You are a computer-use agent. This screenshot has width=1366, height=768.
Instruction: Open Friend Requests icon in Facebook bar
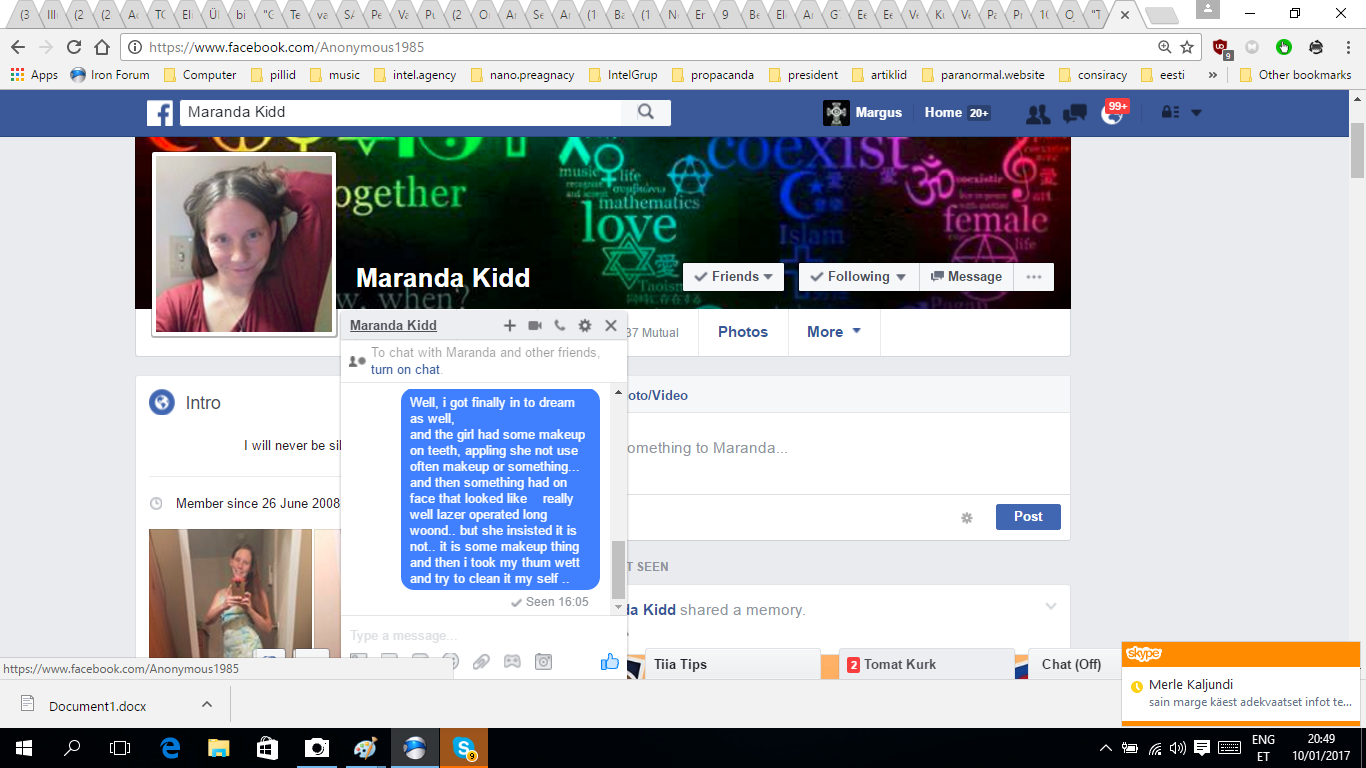pyautogui.click(x=1038, y=113)
